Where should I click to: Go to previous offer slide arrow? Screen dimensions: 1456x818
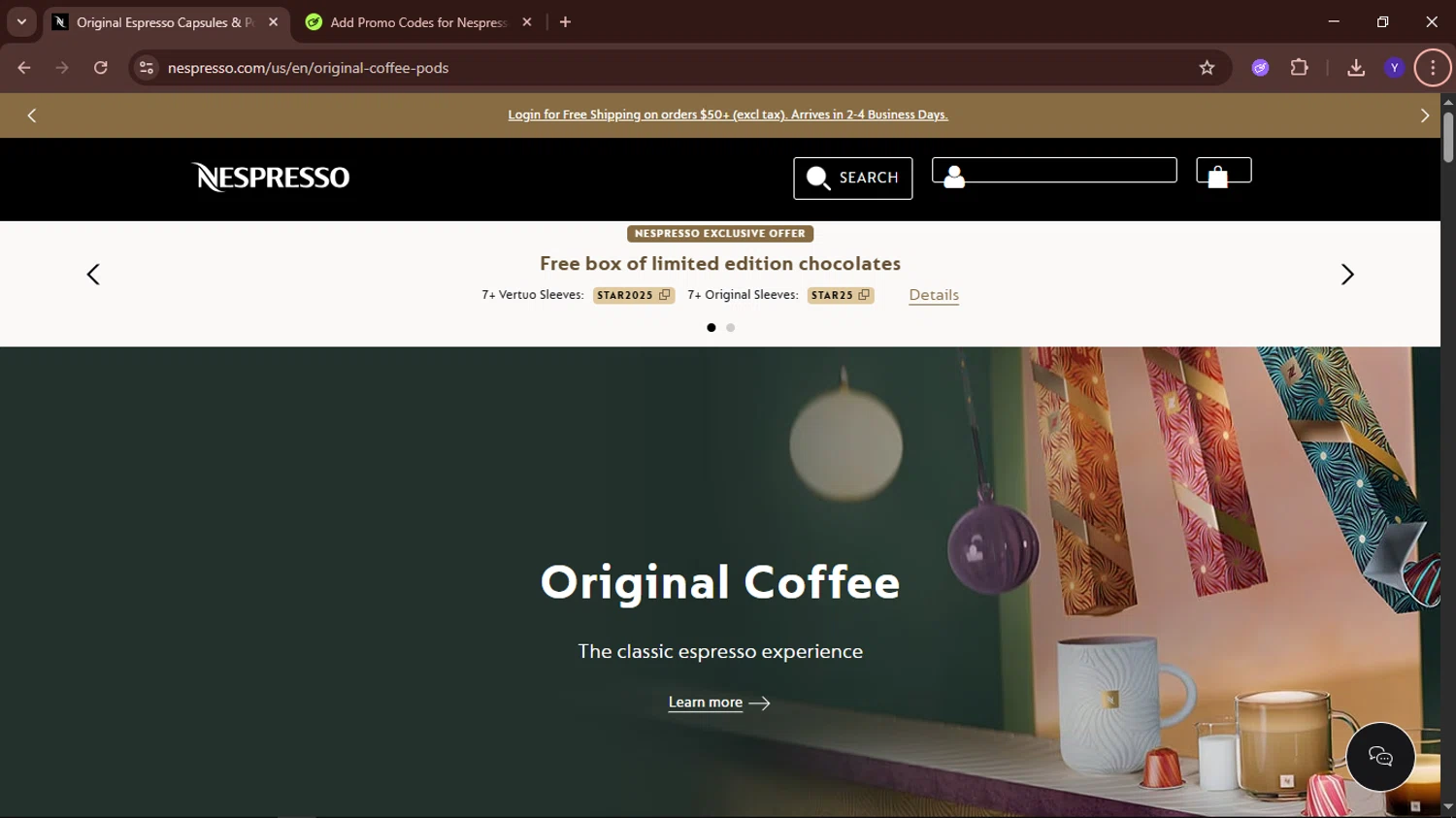pyautogui.click(x=93, y=275)
